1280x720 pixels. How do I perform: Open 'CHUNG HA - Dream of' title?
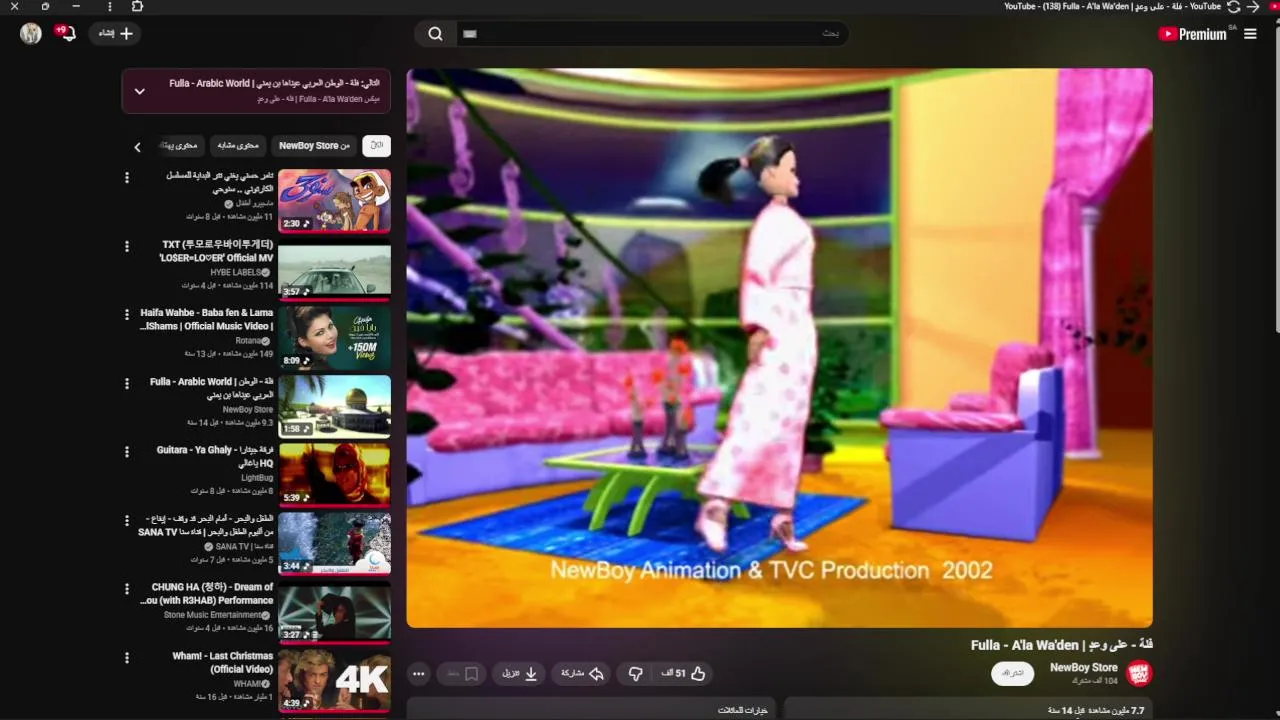[207, 594]
